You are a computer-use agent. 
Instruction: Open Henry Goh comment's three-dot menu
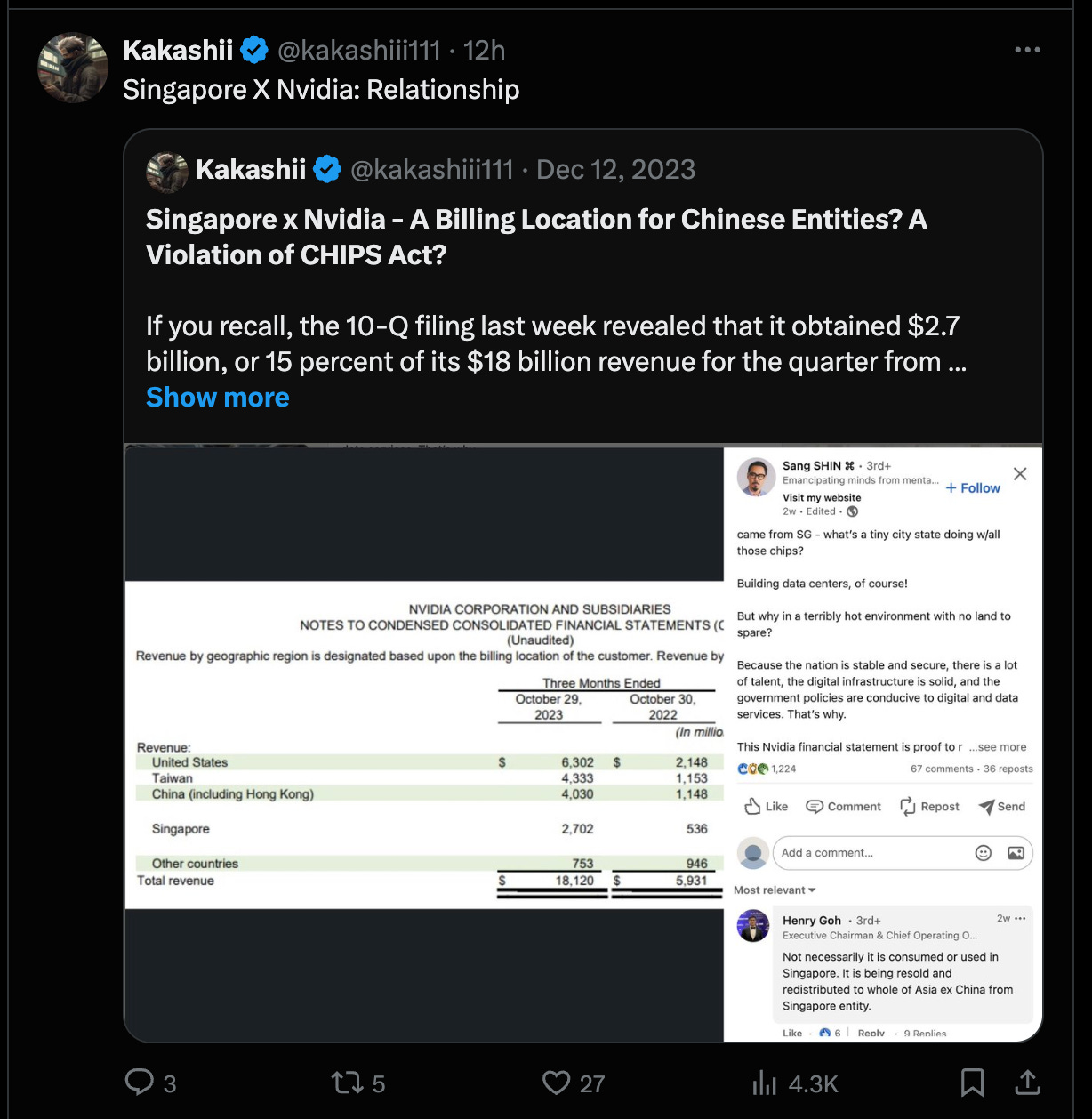1020,918
